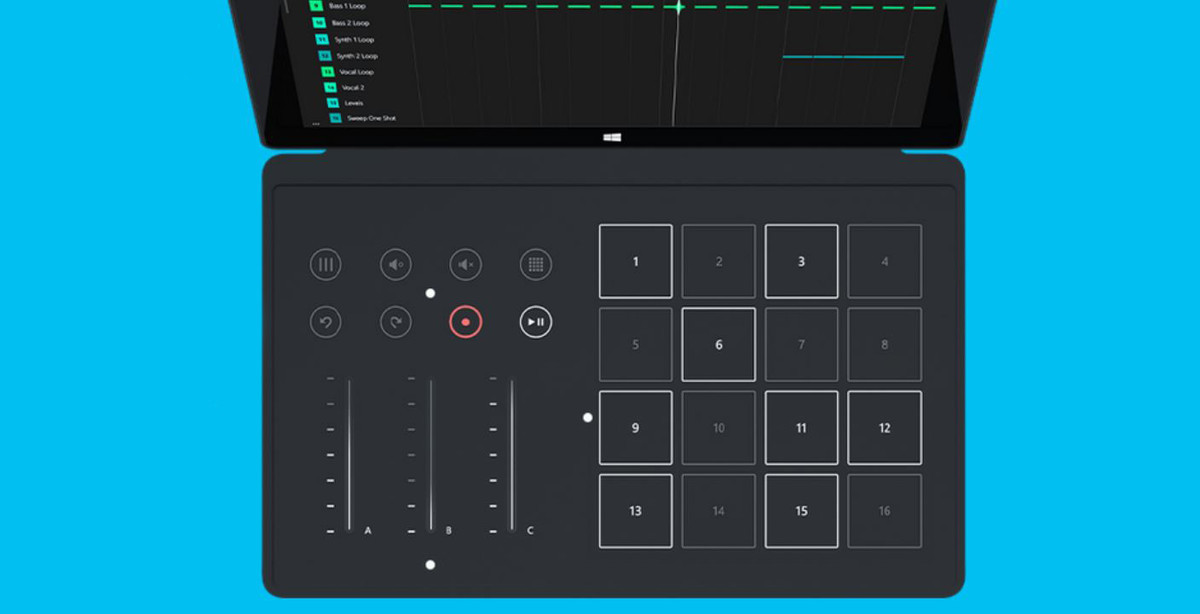Trigger pad 6
Screen dimensions: 1200x614
pos(719,345)
